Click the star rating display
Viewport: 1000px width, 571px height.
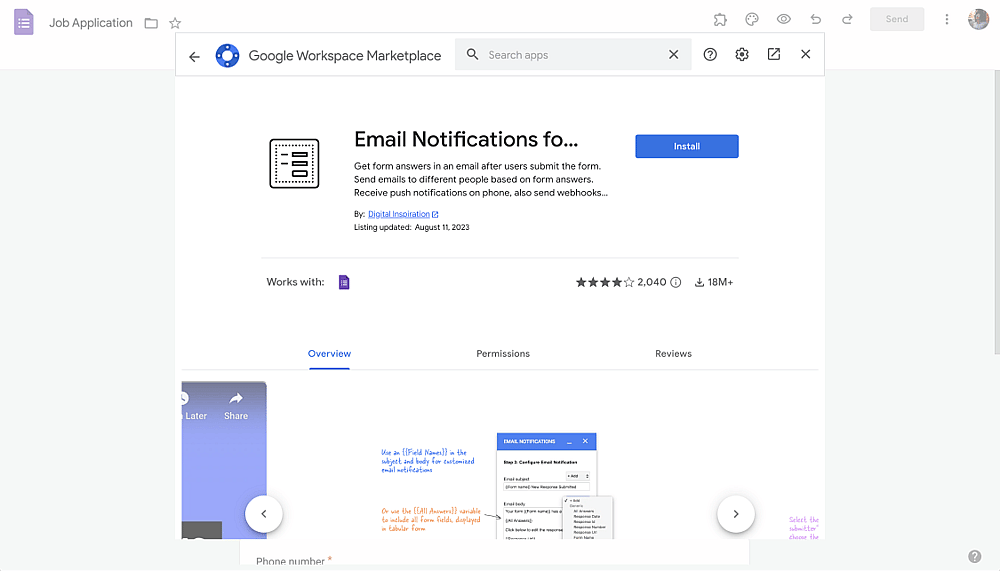click(605, 282)
